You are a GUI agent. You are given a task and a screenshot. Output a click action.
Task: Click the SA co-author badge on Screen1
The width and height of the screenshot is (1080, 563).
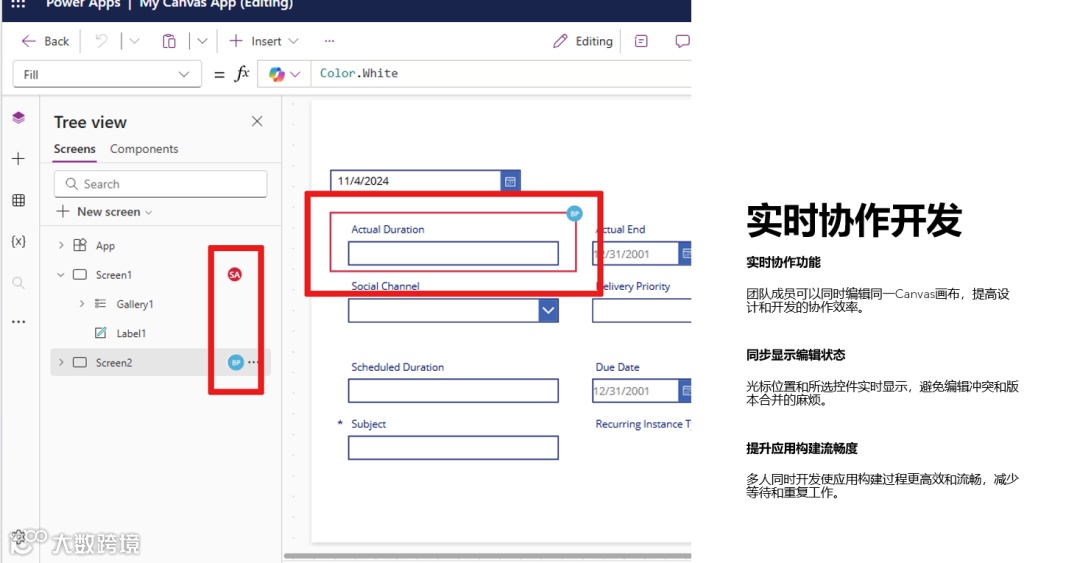(235, 274)
